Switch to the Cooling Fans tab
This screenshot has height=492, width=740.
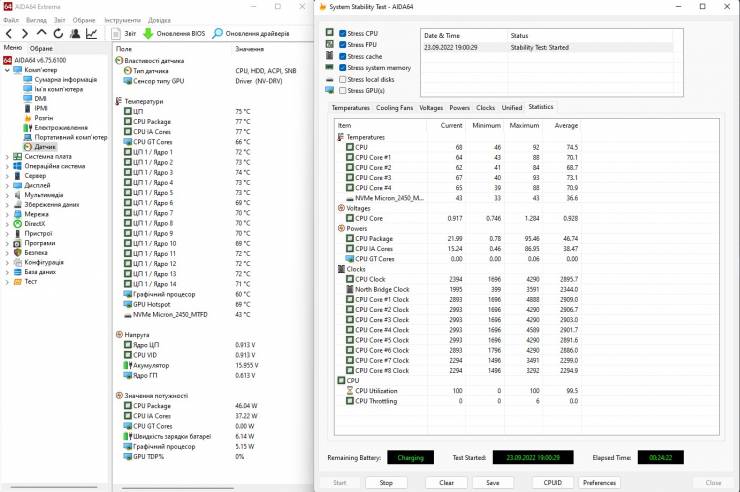coord(395,108)
